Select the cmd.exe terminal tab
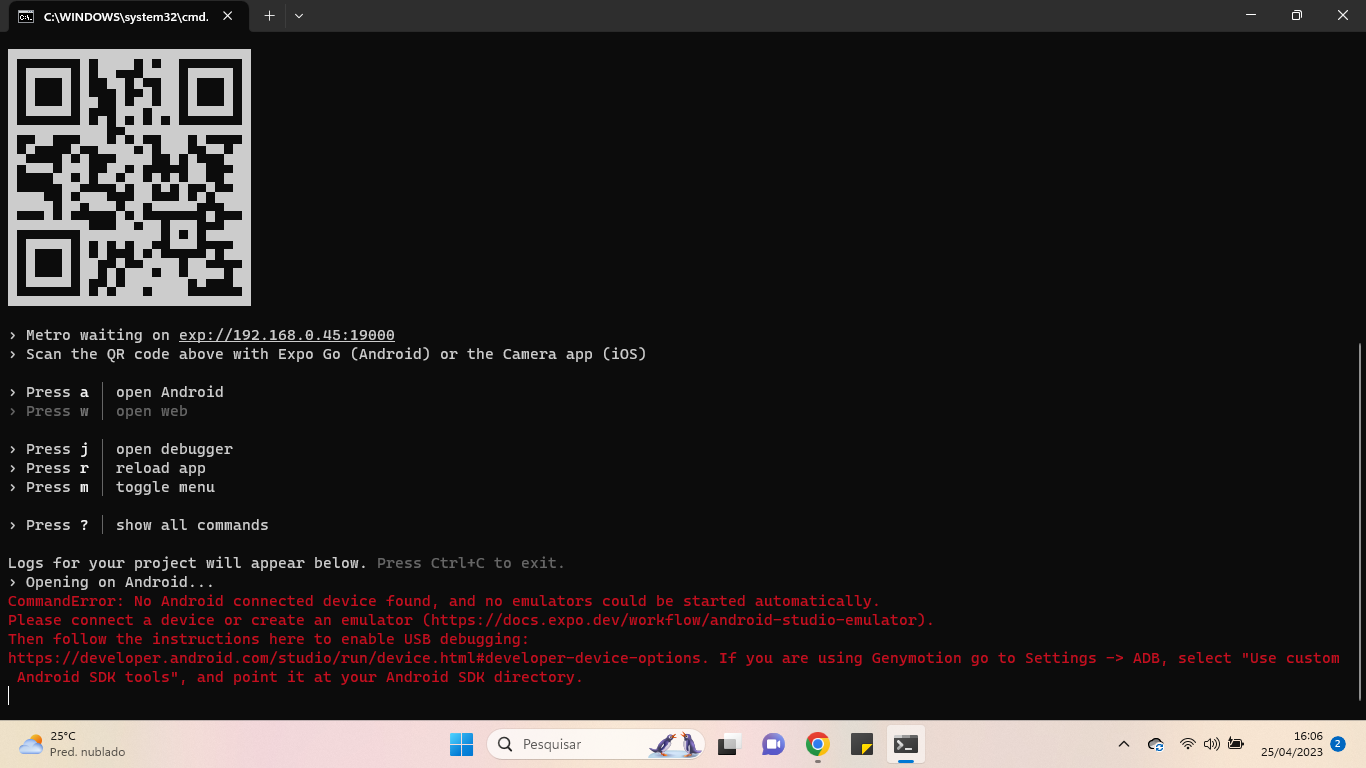 128,16
